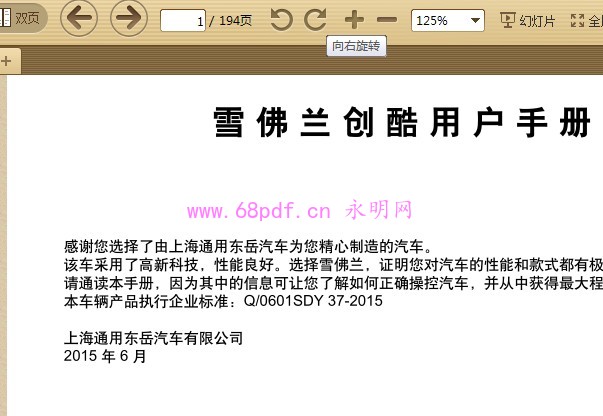Switch to the 双页 two-page view
This screenshot has height=416, width=603.
coord(22,18)
